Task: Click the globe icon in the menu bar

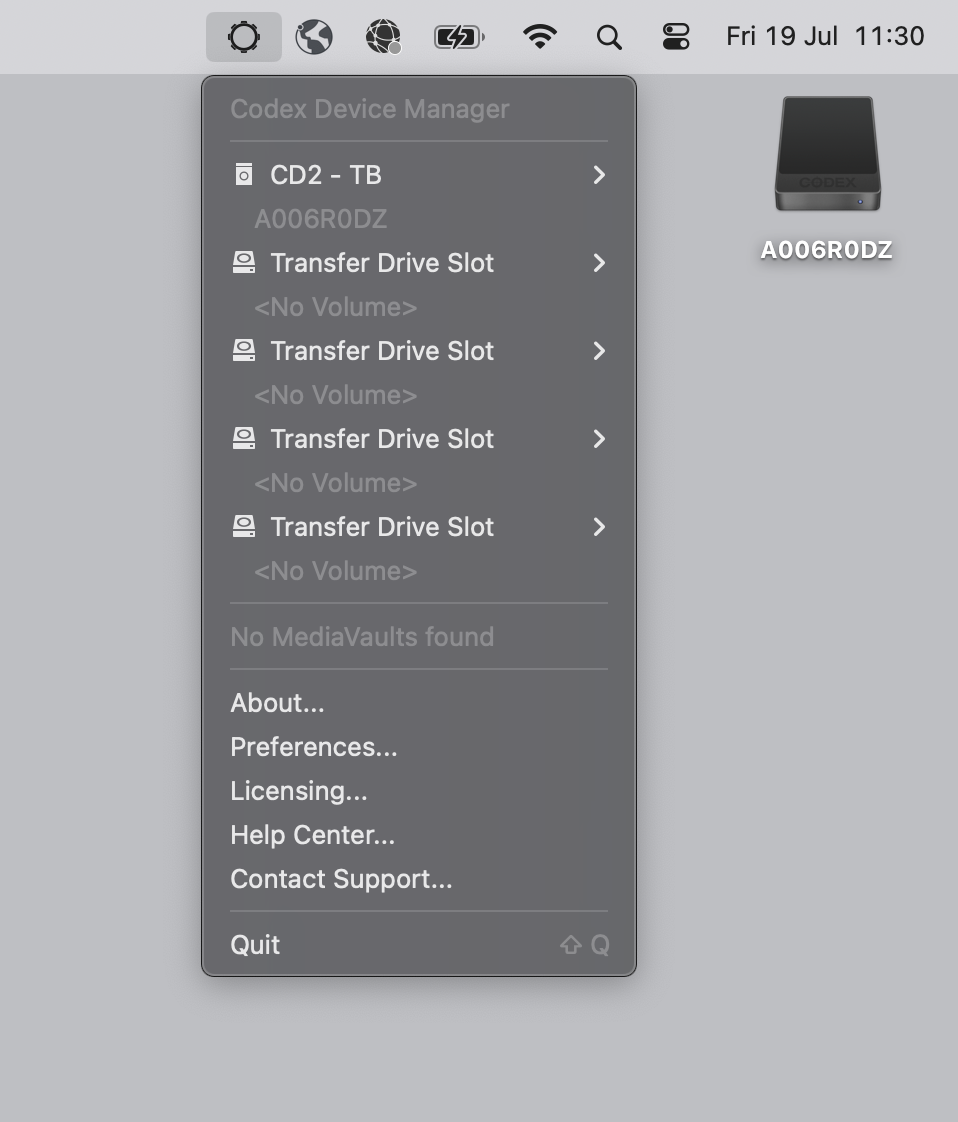Action: [x=314, y=36]
